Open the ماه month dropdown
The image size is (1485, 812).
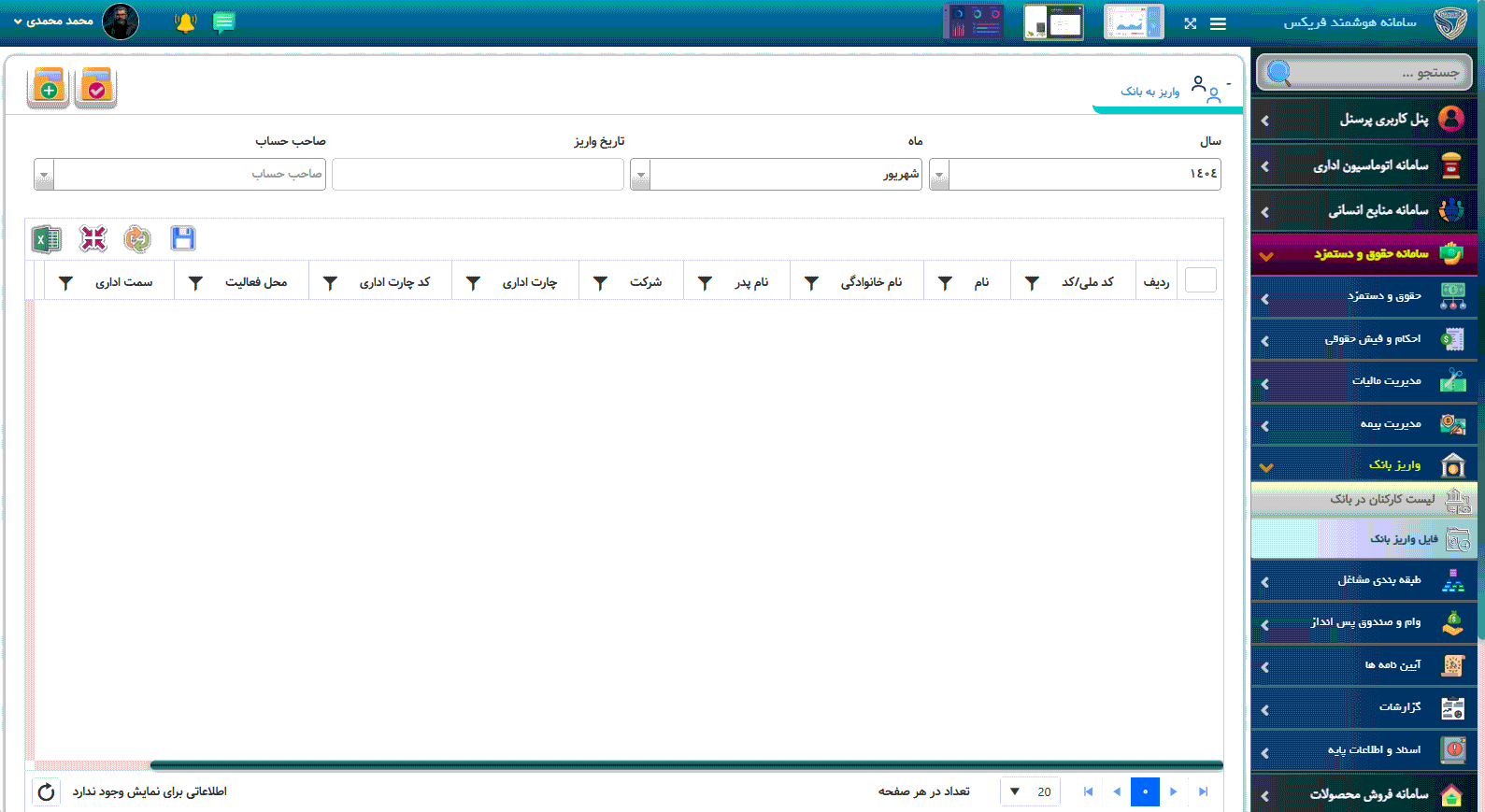tap(640, 175)
